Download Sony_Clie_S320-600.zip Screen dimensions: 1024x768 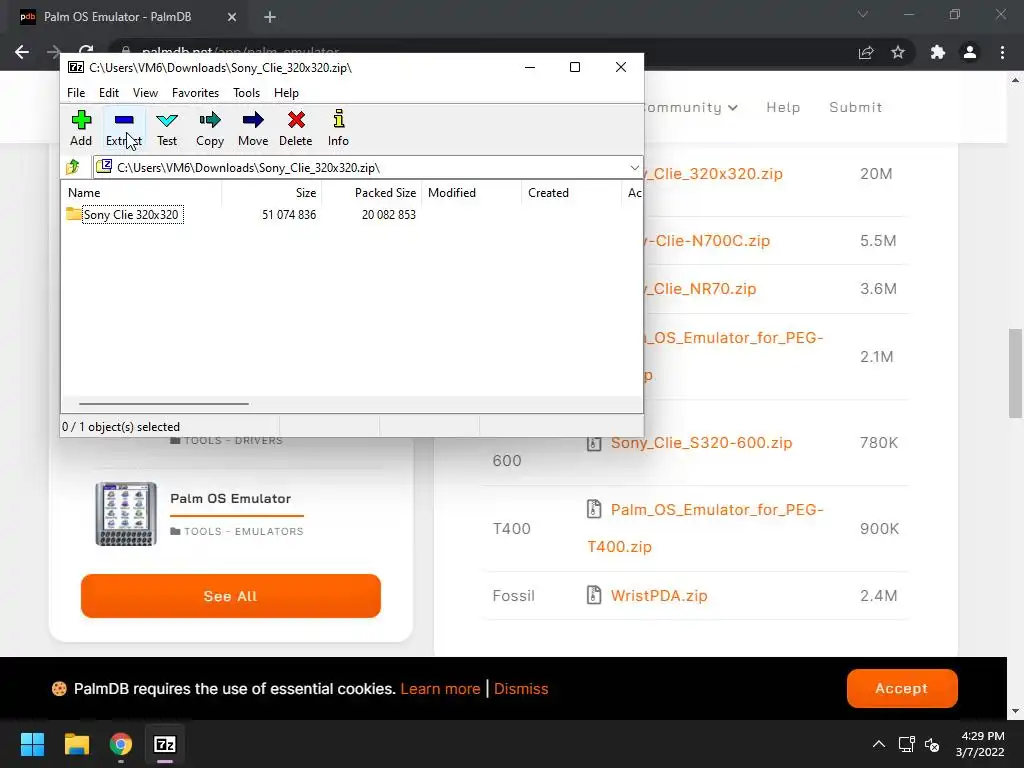coord(701,443)
